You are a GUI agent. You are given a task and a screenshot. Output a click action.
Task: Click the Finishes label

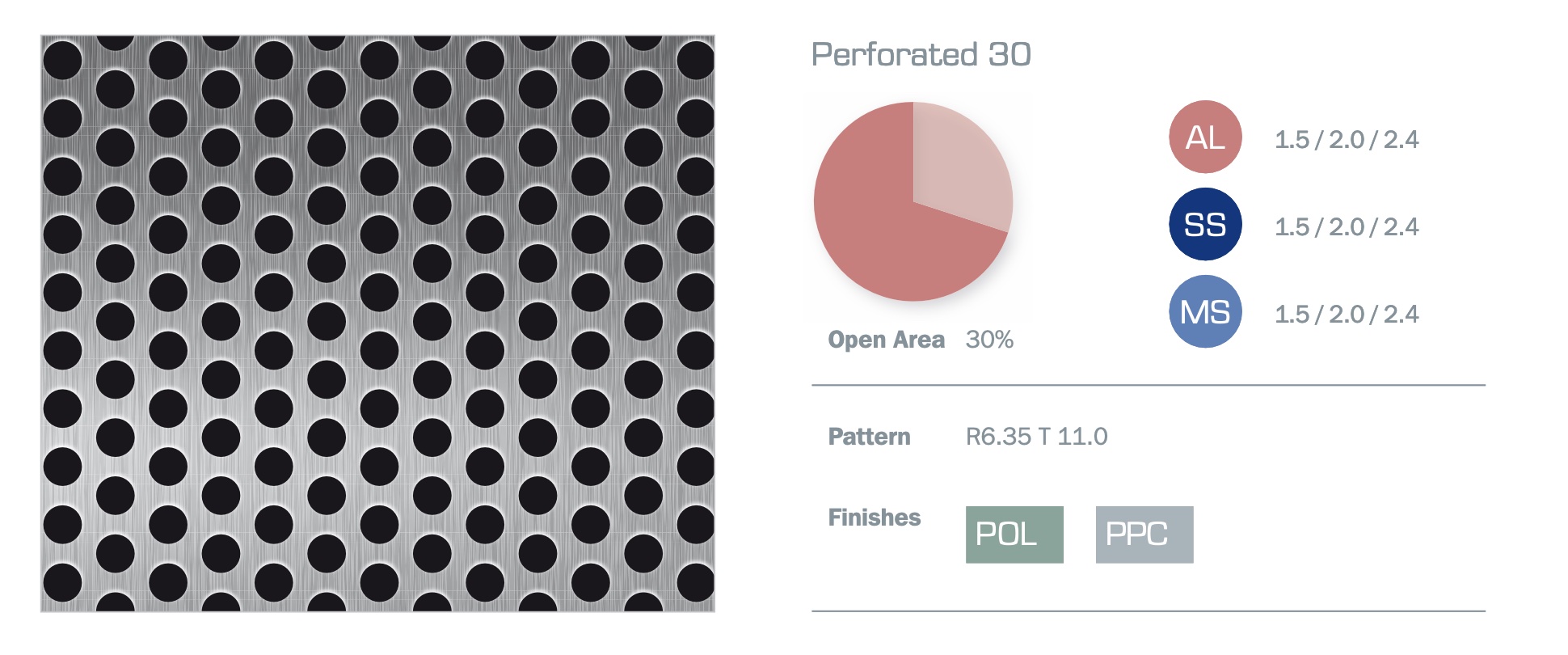[875, 518]
